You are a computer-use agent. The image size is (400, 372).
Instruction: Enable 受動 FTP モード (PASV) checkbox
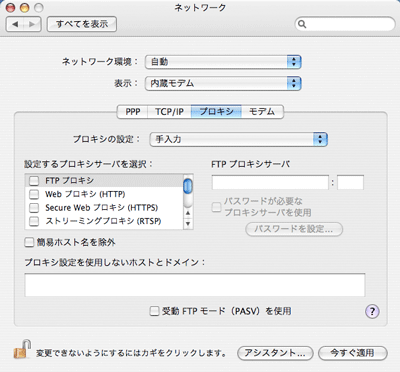point(154,311)
